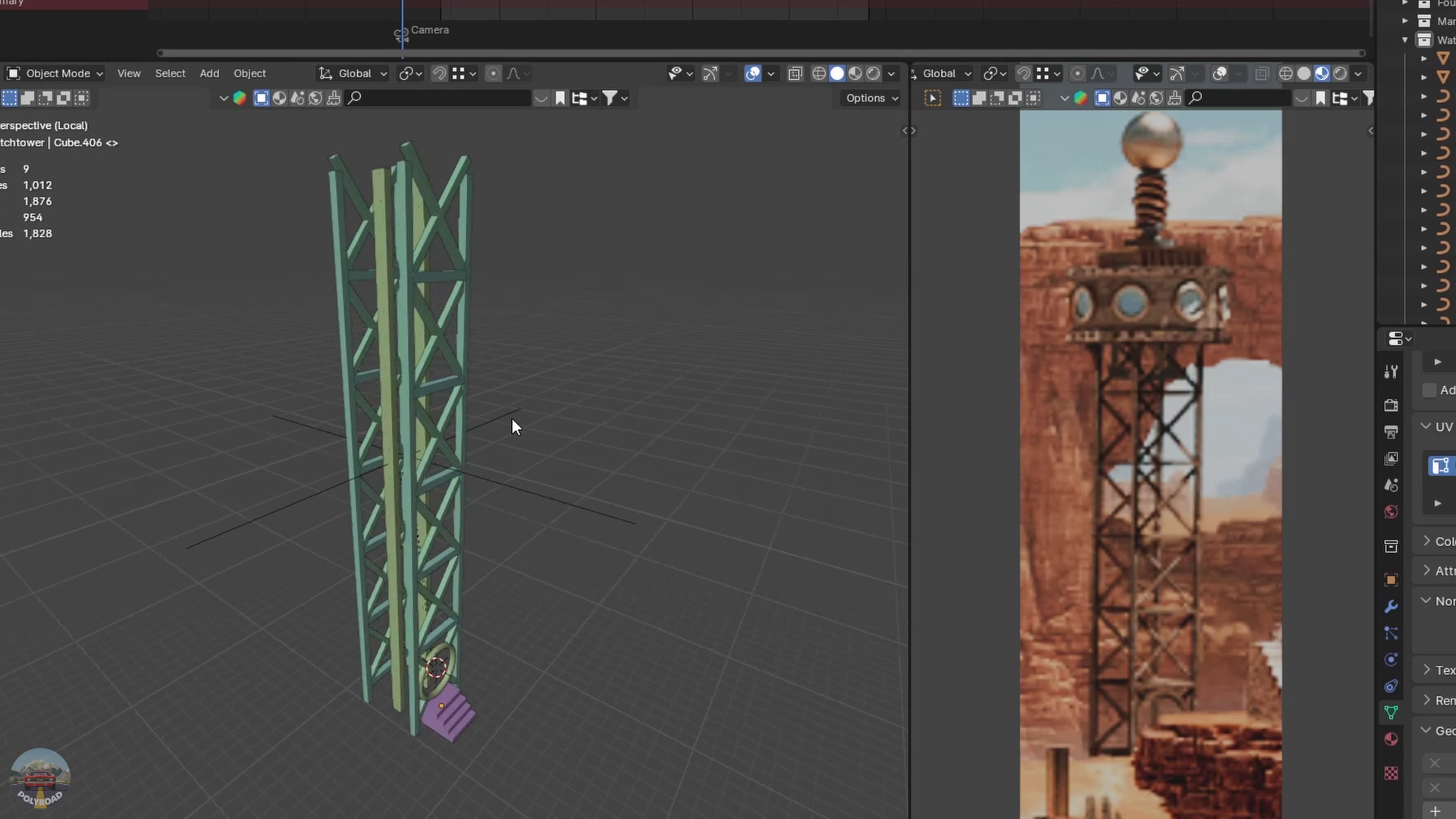The width and height of the screenshot is (1456, 819).
Task: Open the View menu in left viewport
Action: [129, 74]
